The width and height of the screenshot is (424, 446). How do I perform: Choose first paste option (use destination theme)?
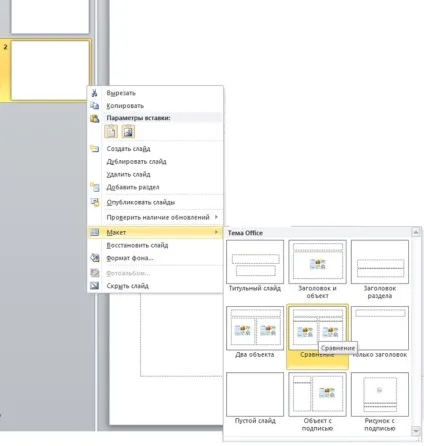pos(111,131)
